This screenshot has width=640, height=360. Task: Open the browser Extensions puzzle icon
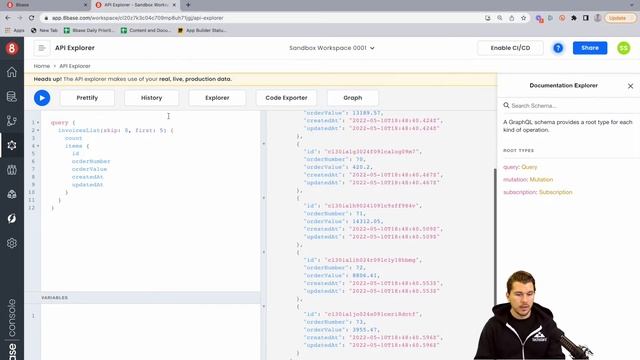(574, 18)
